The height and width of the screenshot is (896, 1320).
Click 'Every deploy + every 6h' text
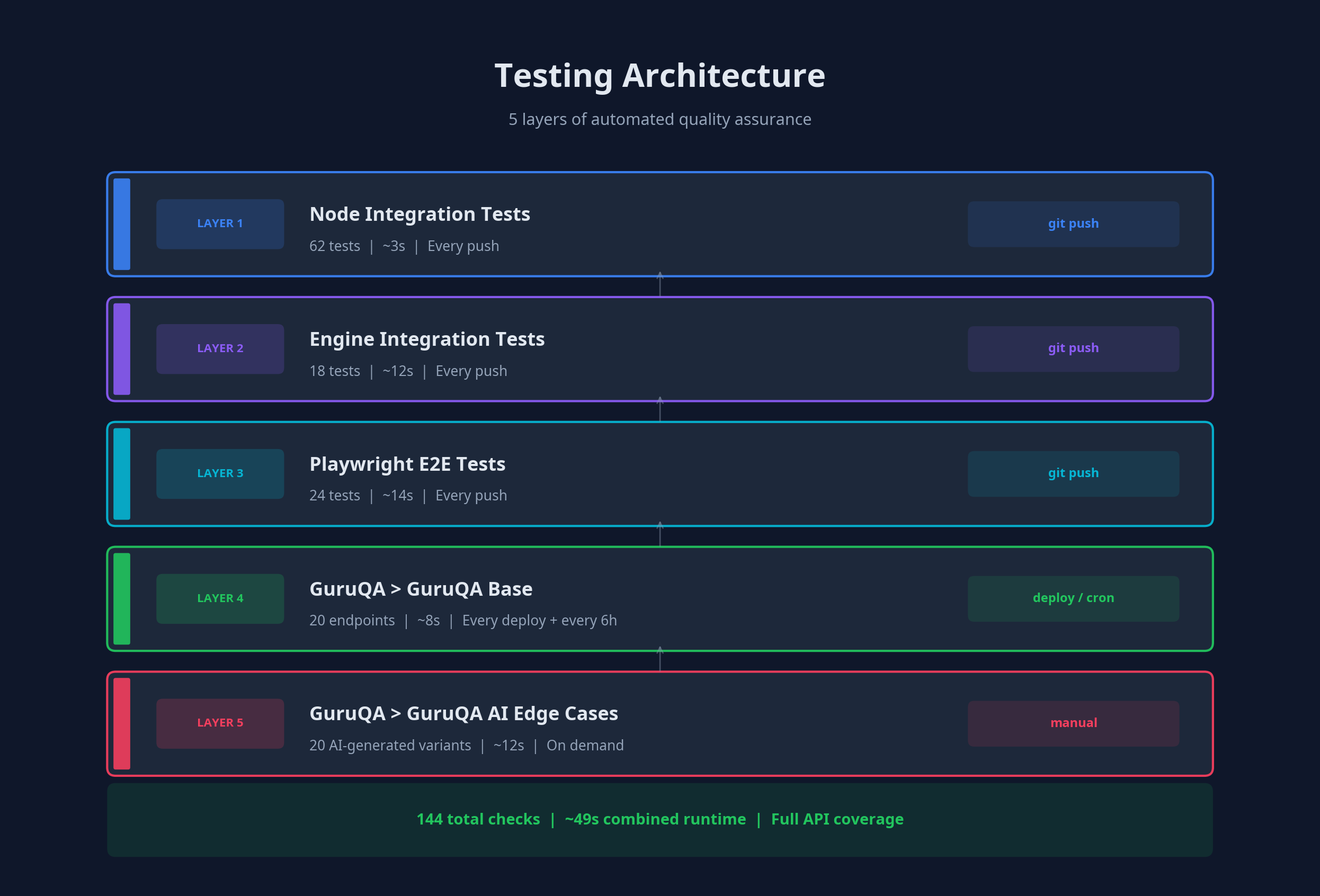(540, 621)
